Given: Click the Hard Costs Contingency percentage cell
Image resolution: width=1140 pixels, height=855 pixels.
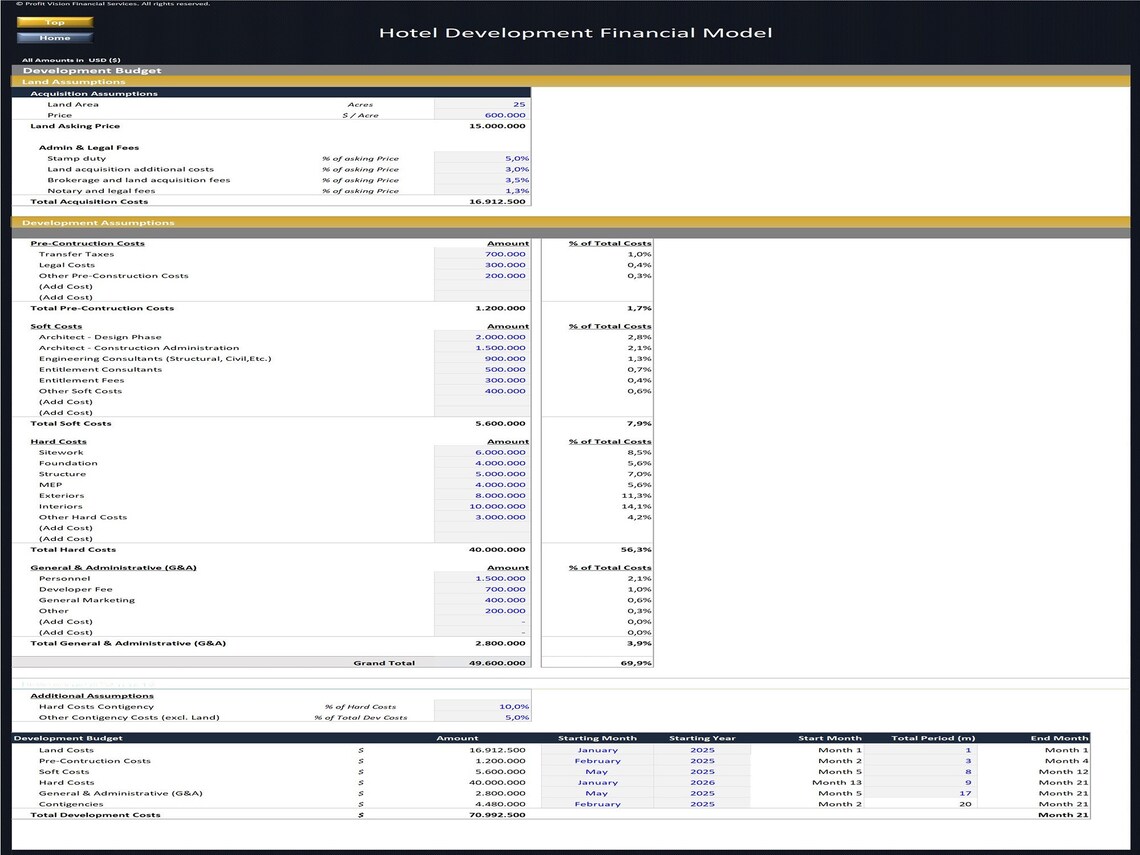Looking at the screenshot, I should point(485,706).
